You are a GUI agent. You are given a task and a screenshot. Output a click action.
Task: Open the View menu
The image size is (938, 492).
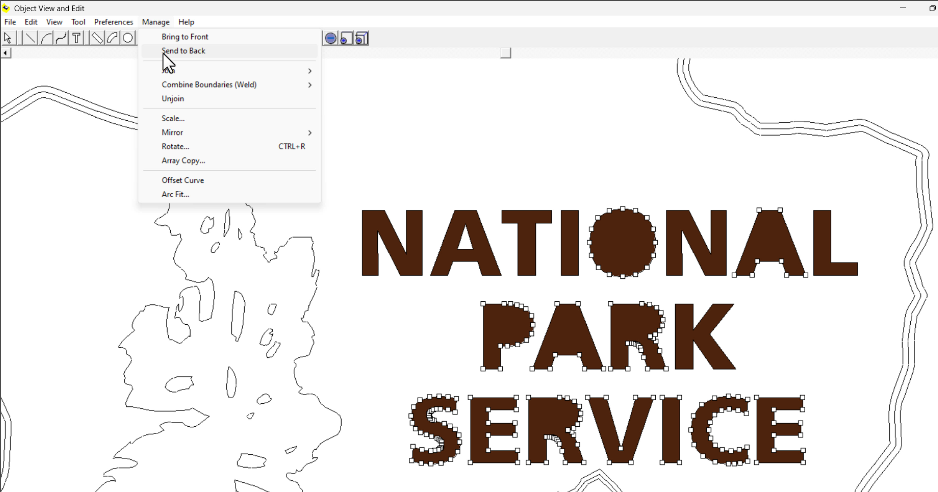click(54, 22)
